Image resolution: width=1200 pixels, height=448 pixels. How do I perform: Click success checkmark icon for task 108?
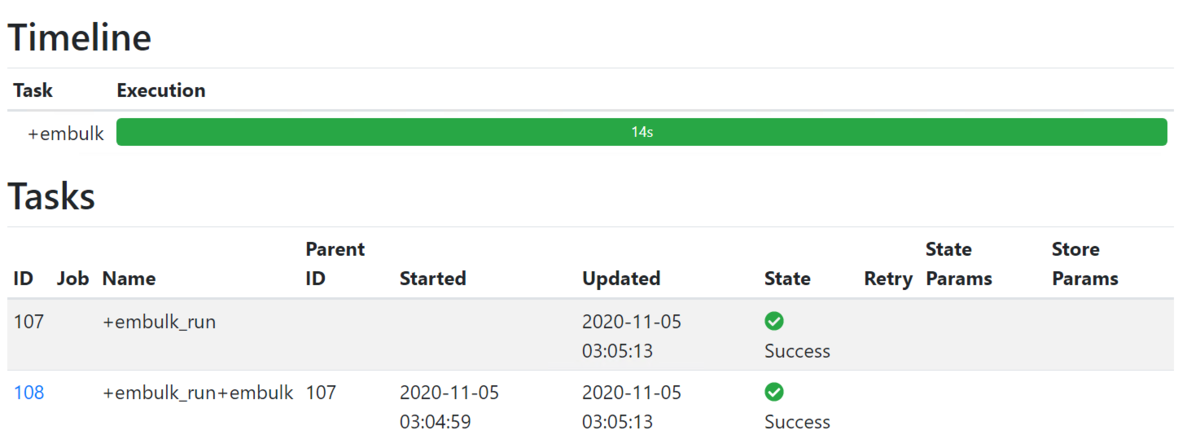click(x=774, y=392)
